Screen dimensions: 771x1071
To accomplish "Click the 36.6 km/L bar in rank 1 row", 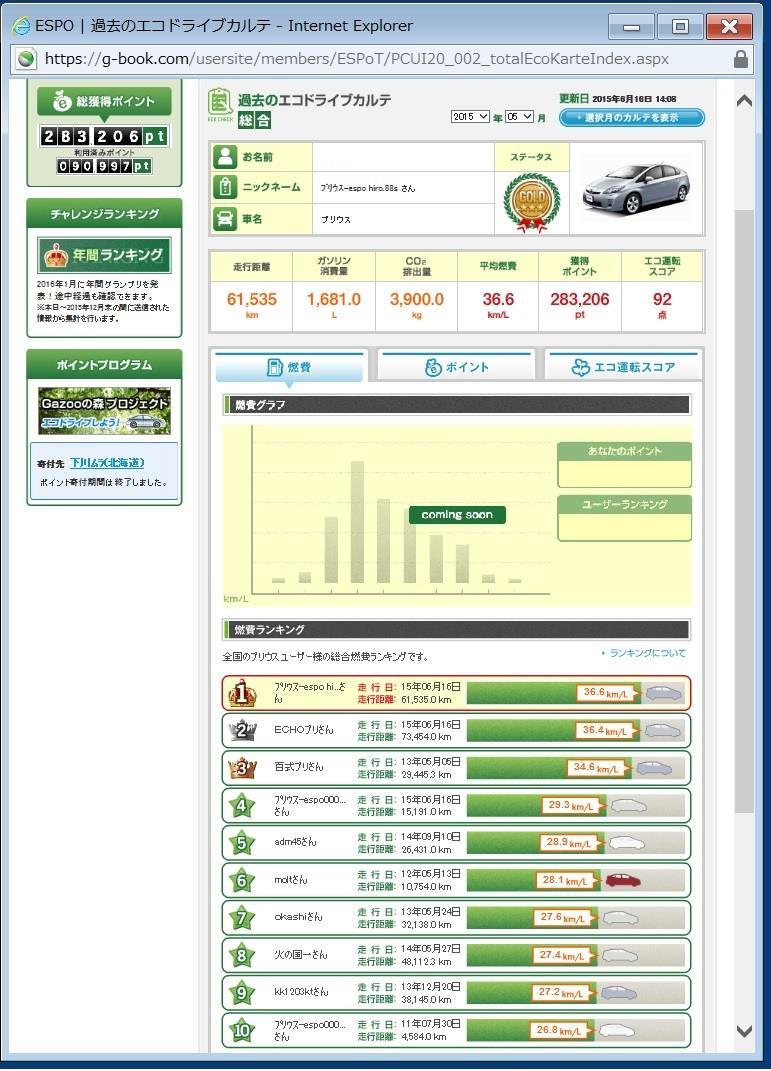I will click(553, 693).
